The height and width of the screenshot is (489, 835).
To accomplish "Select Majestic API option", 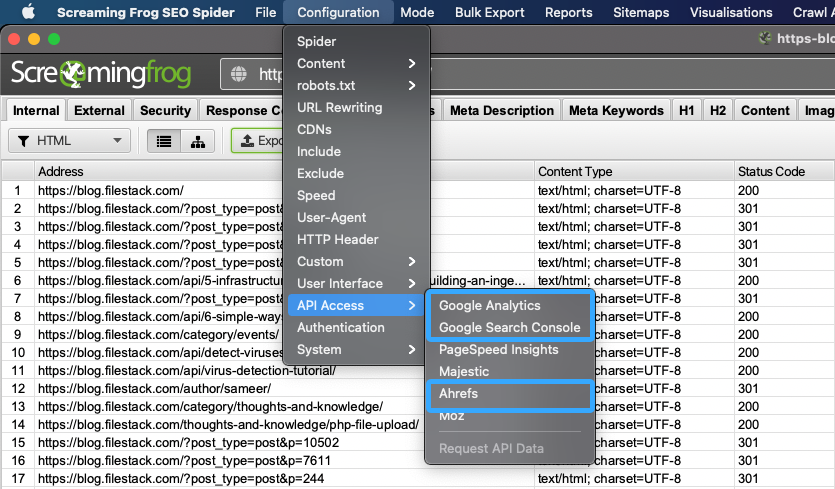I will [x=510, y=371].
